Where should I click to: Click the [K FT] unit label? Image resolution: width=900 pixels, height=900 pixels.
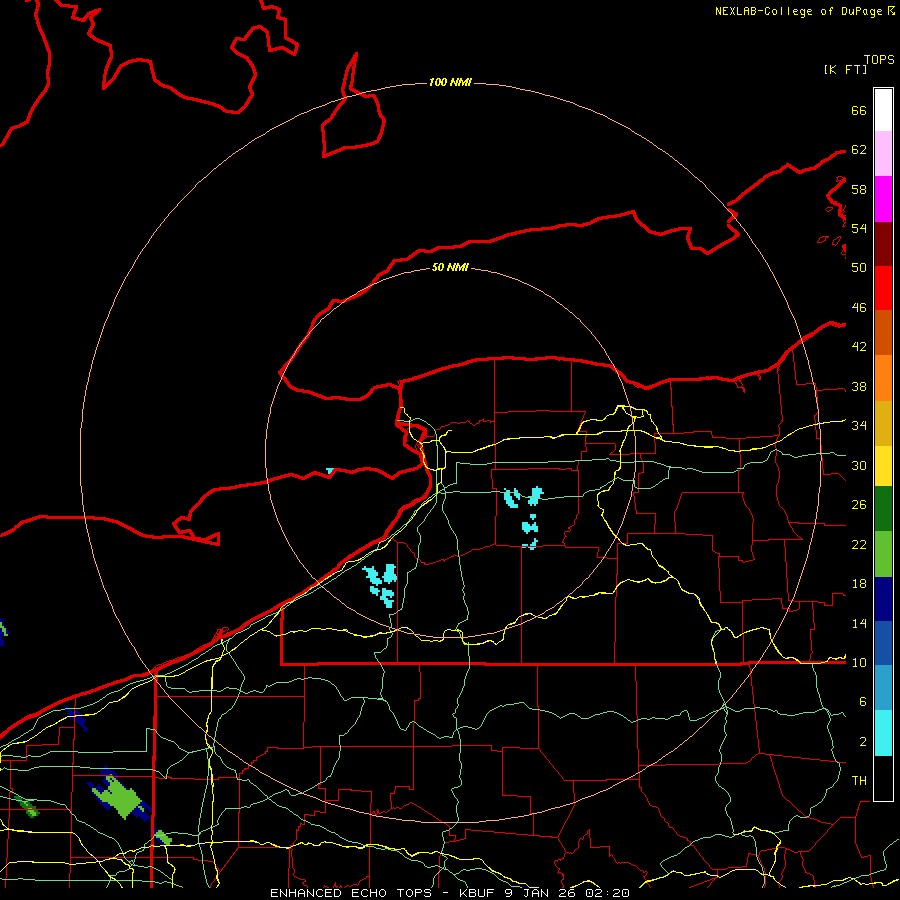[845, 70]
